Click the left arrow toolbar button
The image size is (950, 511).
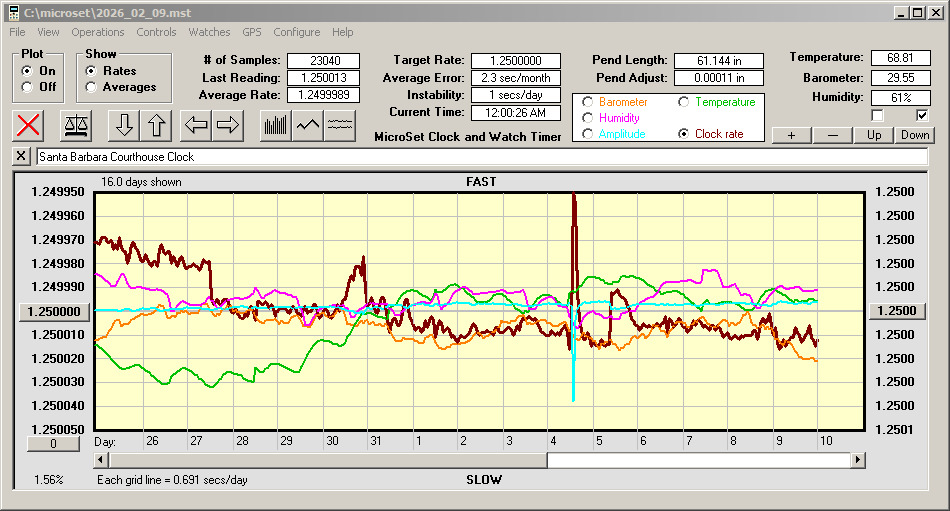(197, 125)
